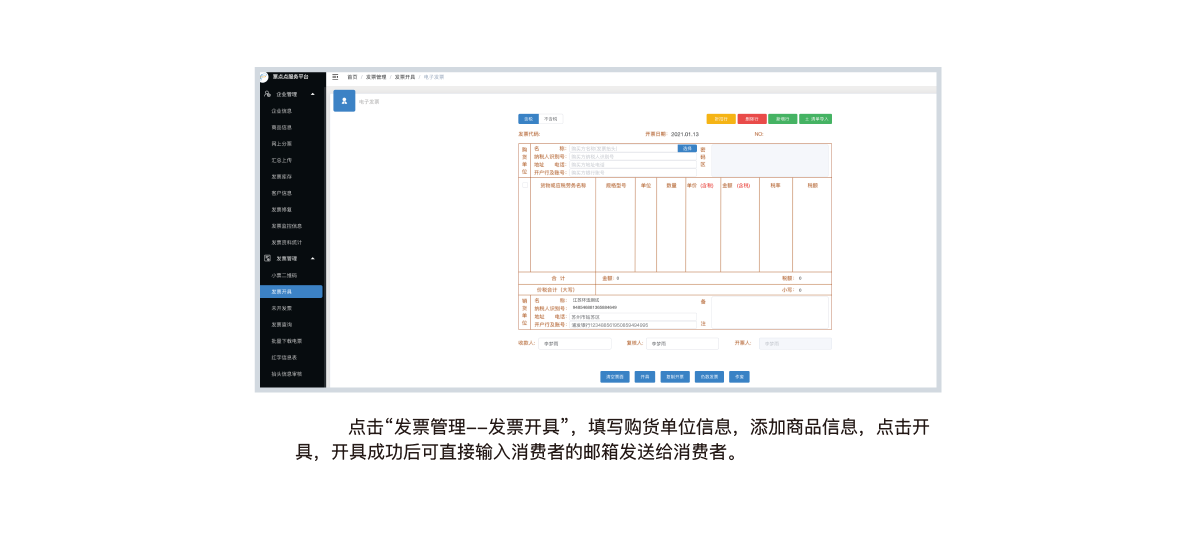Viewport: 1196px width, 560px height.
Task: Collapse the 企业管理 section arrow
Action: [313, 94]
